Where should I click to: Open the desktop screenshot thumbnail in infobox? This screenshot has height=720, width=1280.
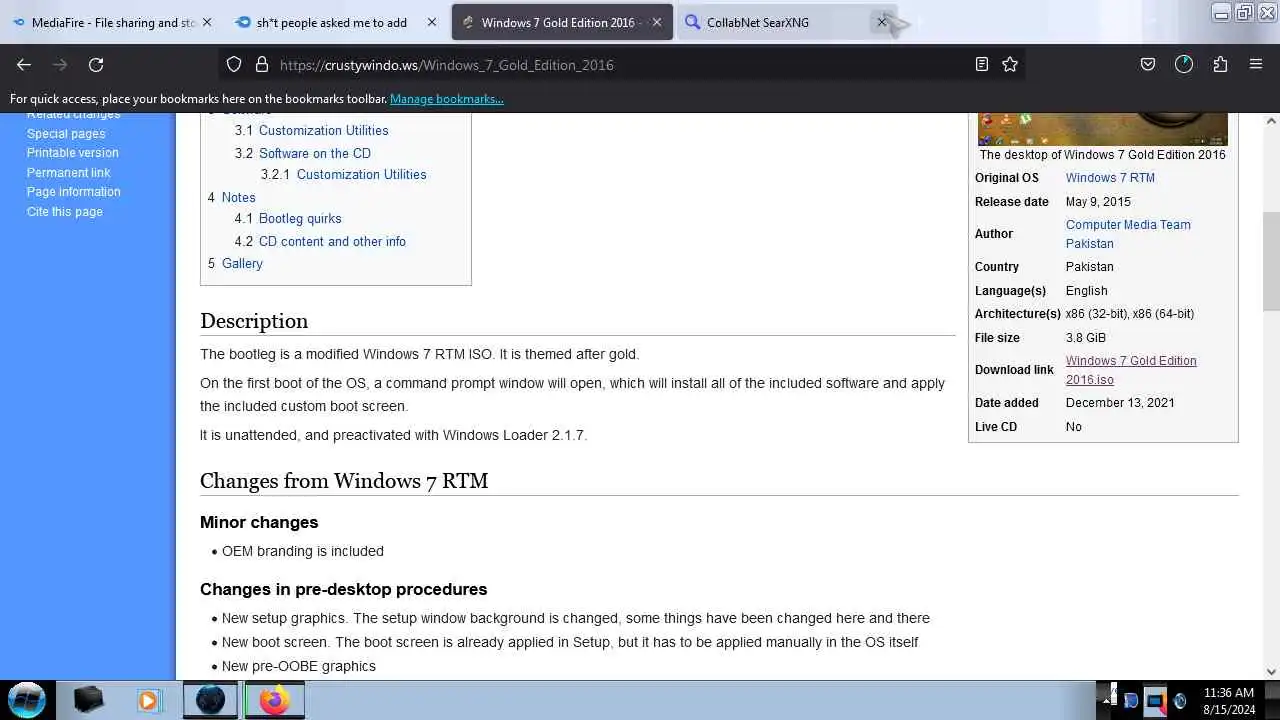(1103, 129)
